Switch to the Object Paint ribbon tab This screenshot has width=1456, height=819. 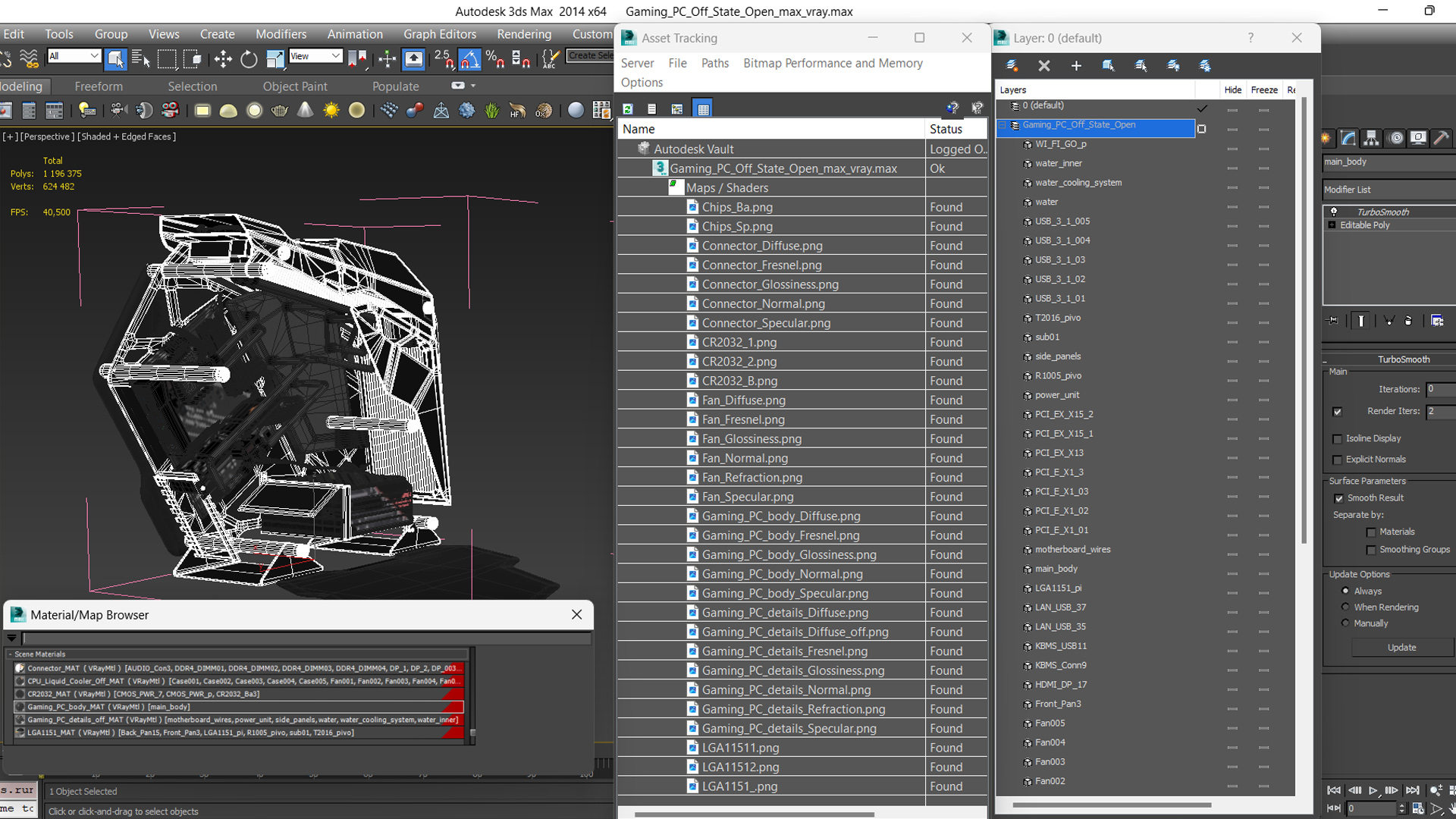(295, 86)
